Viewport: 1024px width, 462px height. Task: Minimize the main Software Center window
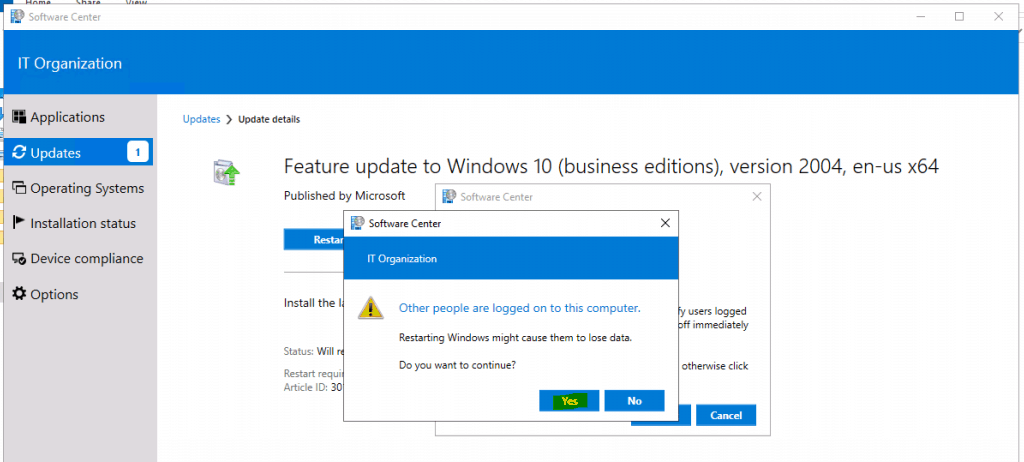[921, 17]
